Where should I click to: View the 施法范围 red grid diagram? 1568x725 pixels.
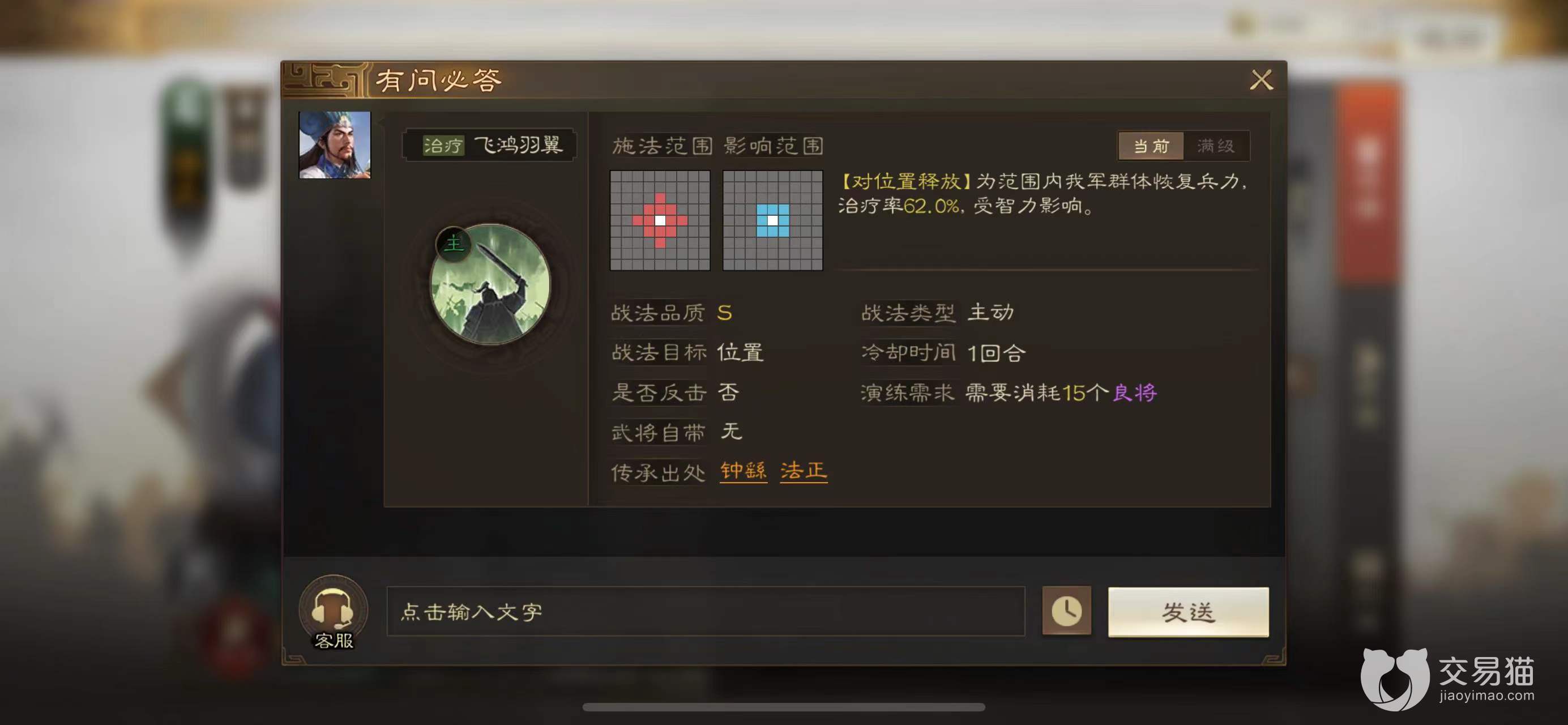(x=660, y=220)
